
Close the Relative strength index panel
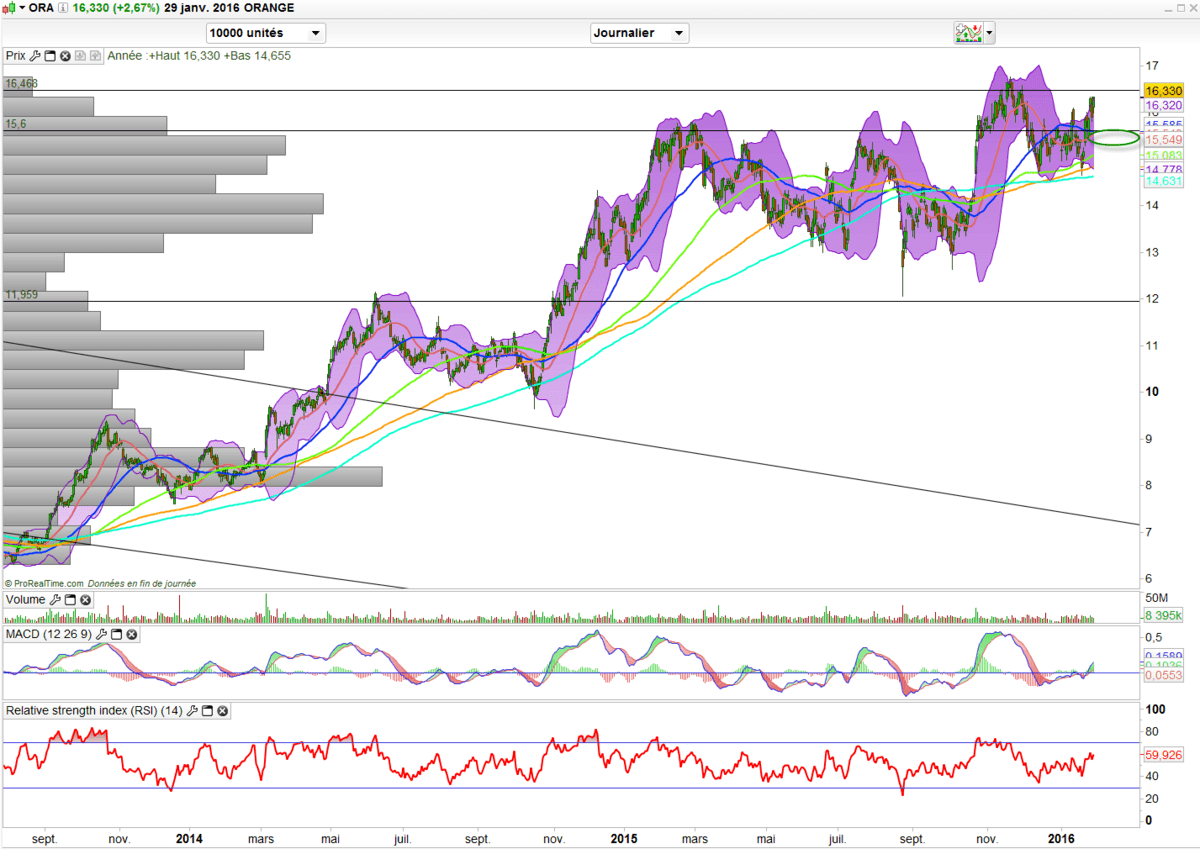223,711
